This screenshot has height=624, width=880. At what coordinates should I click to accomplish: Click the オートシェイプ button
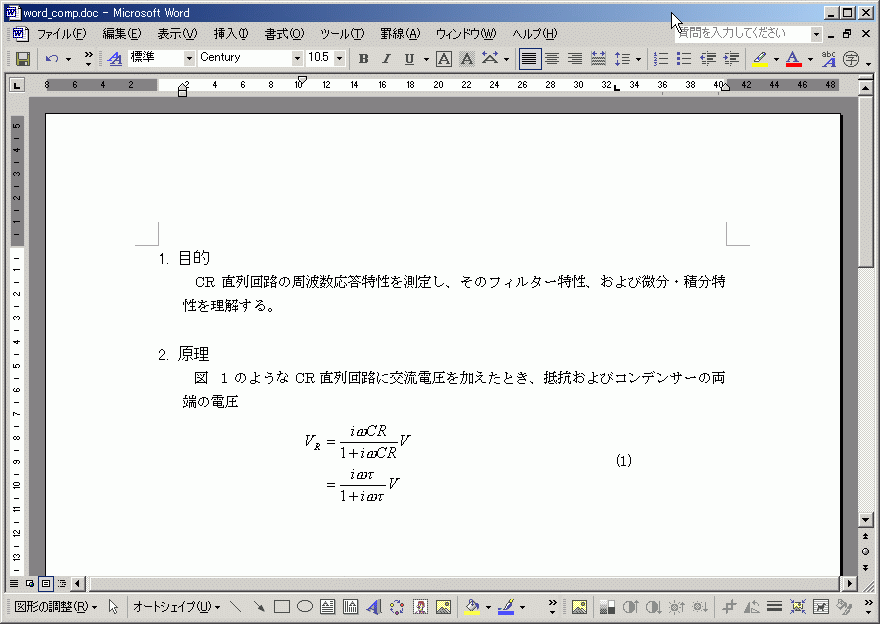(x=176, y=607)
